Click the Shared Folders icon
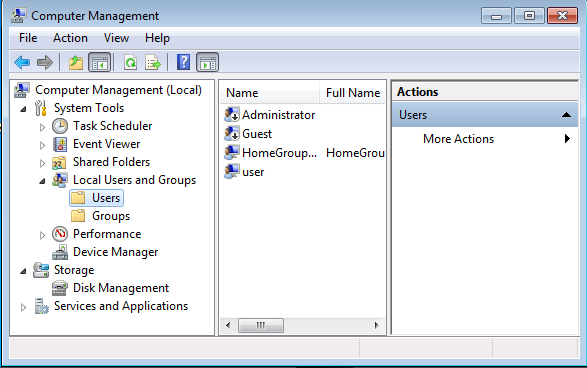 (x=60, y=162)
